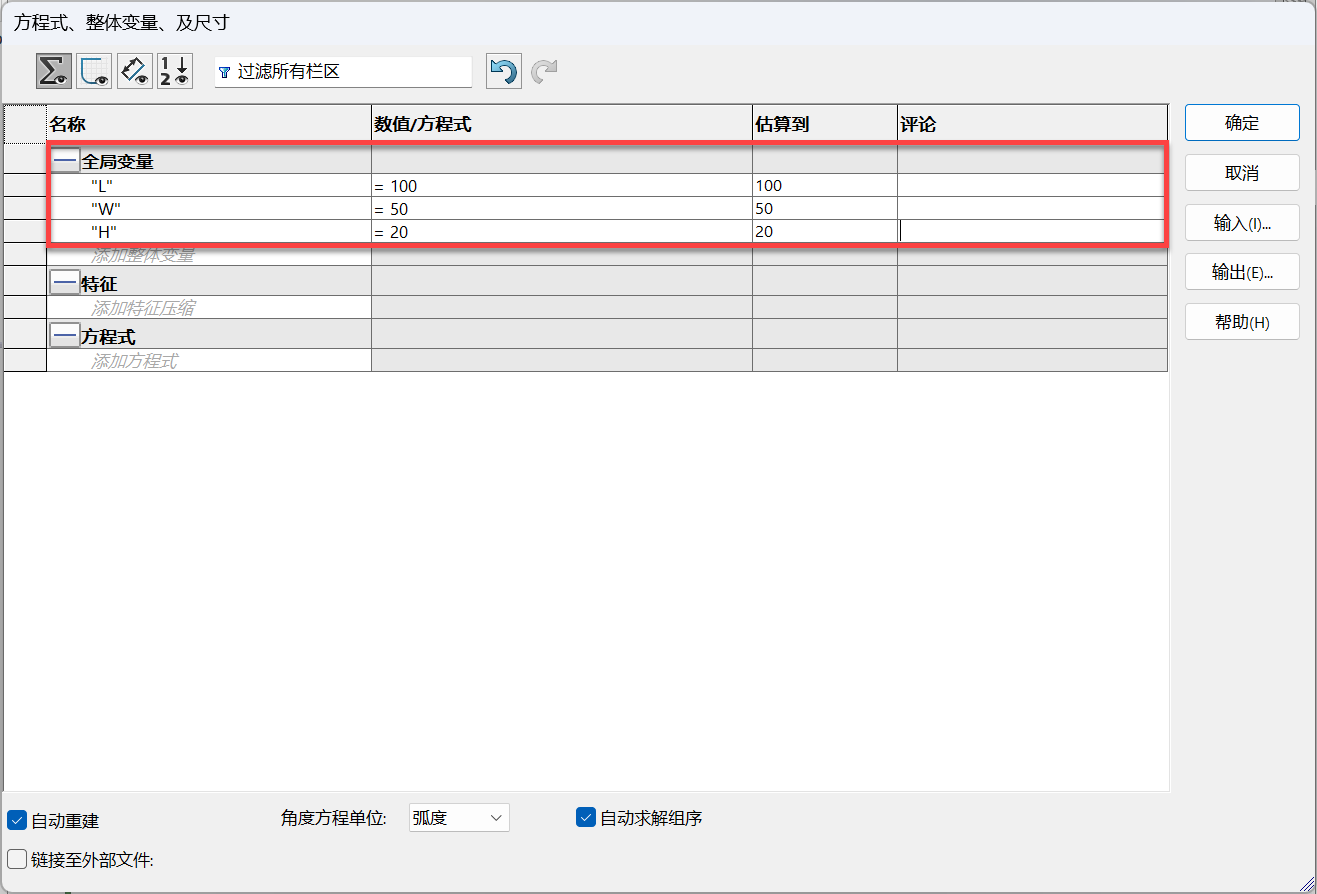Image resolution: width=1317 pixels, height=894 pixels.
Task: Click the filter funnel icon
Action: [224, 73]
